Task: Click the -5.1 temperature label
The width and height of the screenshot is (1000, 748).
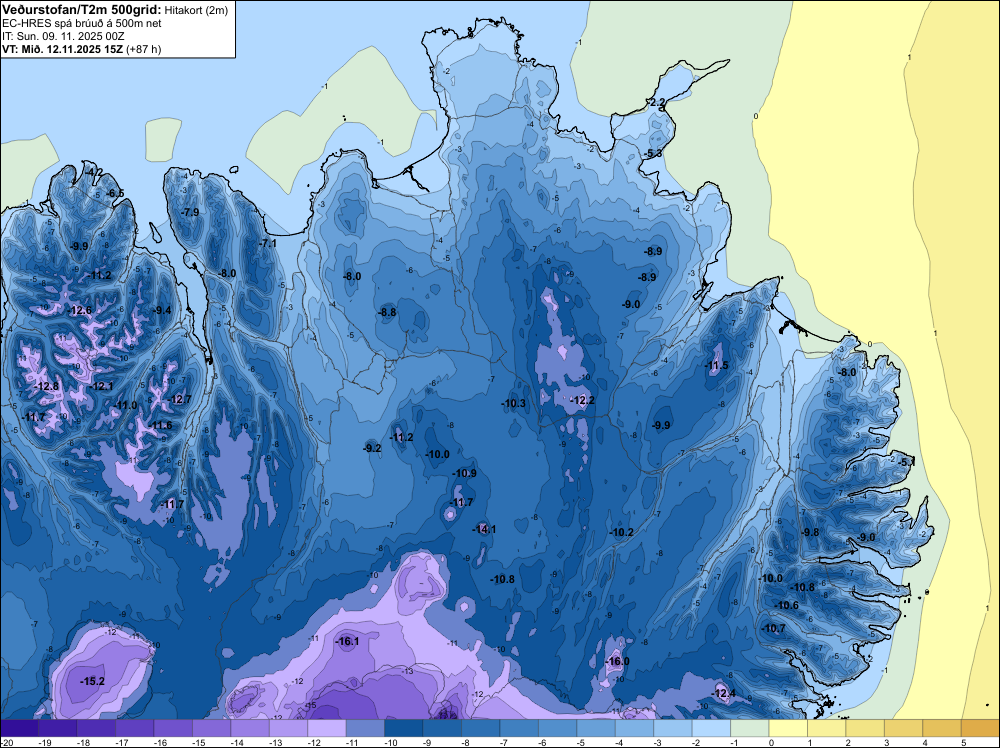Action: [x=907, y=462]
